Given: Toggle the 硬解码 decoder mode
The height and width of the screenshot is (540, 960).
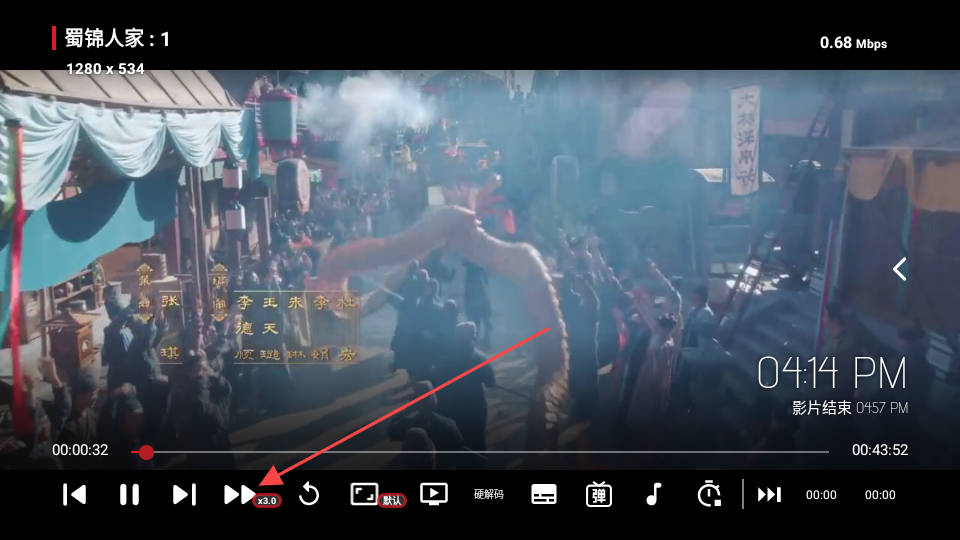Looking at the screenshot, I should (488, 494).
